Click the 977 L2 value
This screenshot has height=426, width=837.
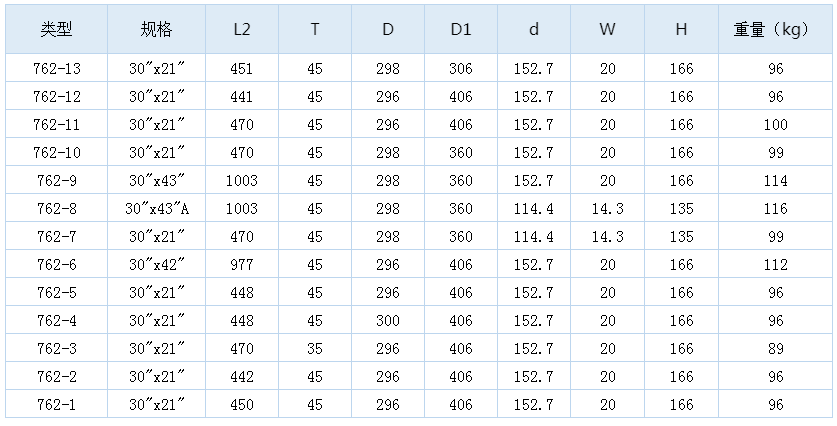242,264
